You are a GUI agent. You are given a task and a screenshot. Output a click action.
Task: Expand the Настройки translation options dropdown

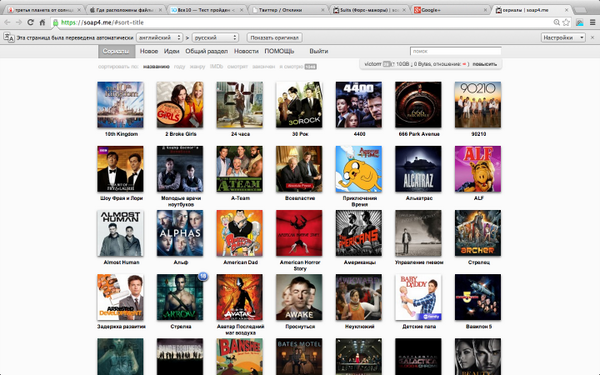(x=563, y=38)
